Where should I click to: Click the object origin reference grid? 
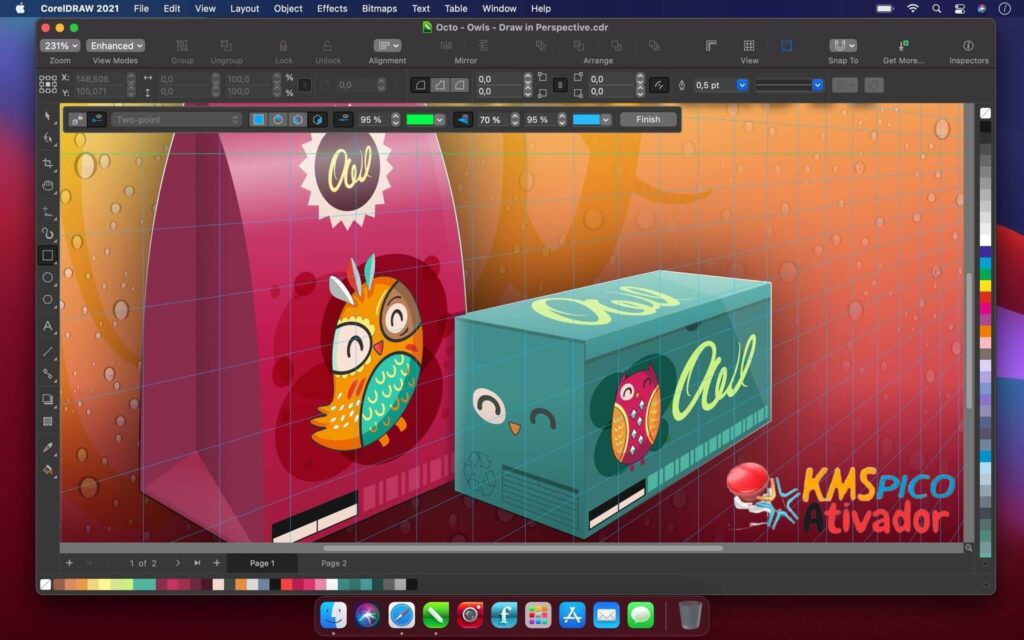(x=48, y=85)
